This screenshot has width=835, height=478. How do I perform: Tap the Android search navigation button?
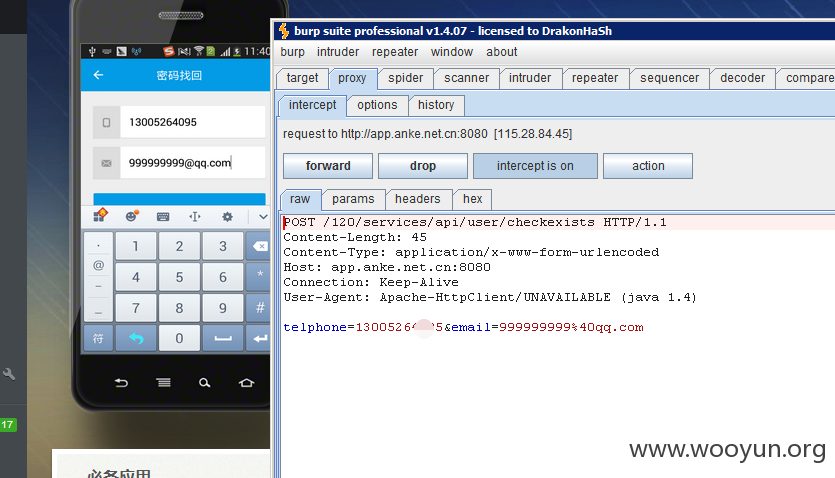coord(204,382)
